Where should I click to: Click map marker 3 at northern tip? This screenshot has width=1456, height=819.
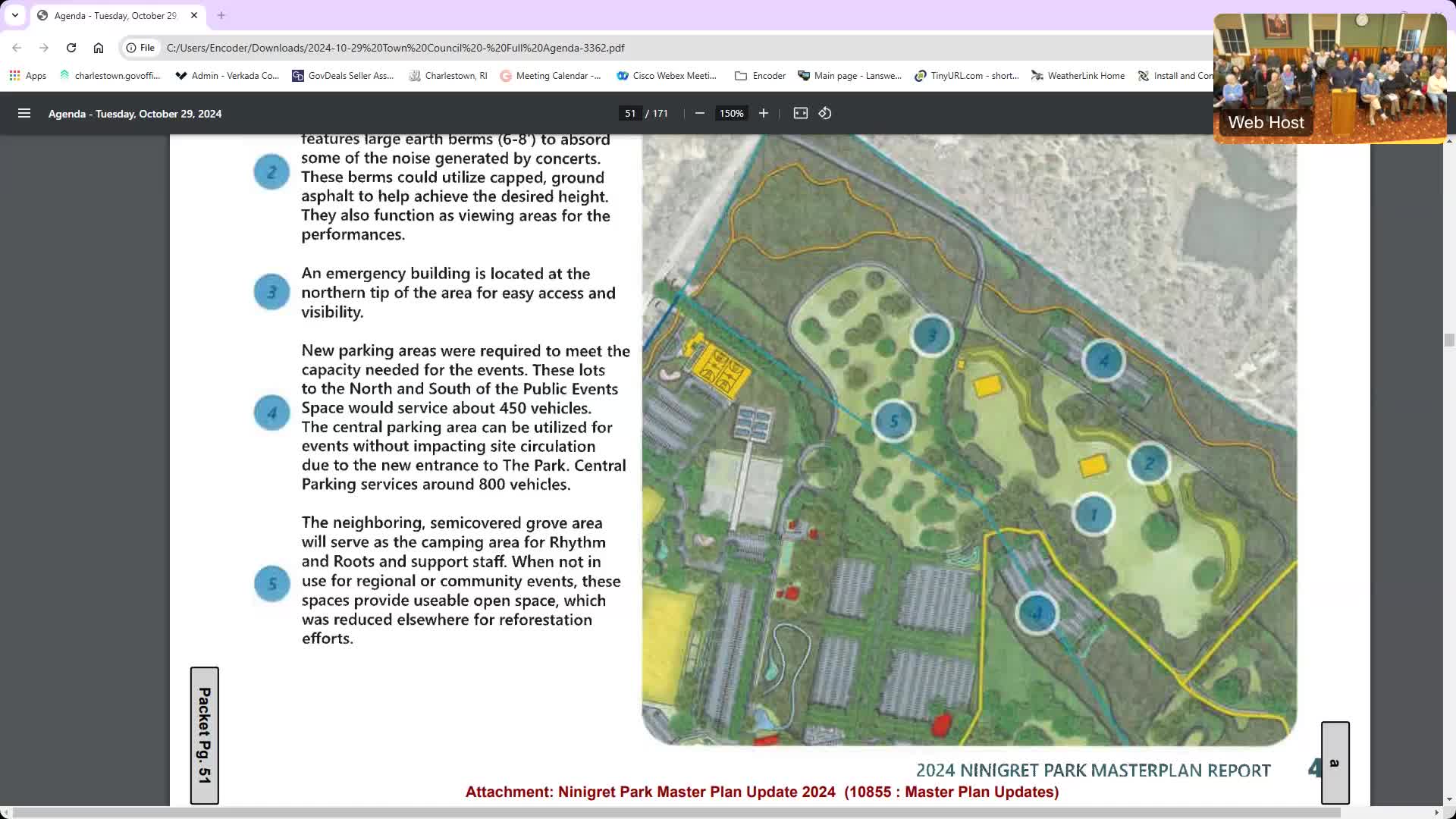coord(932,335)
